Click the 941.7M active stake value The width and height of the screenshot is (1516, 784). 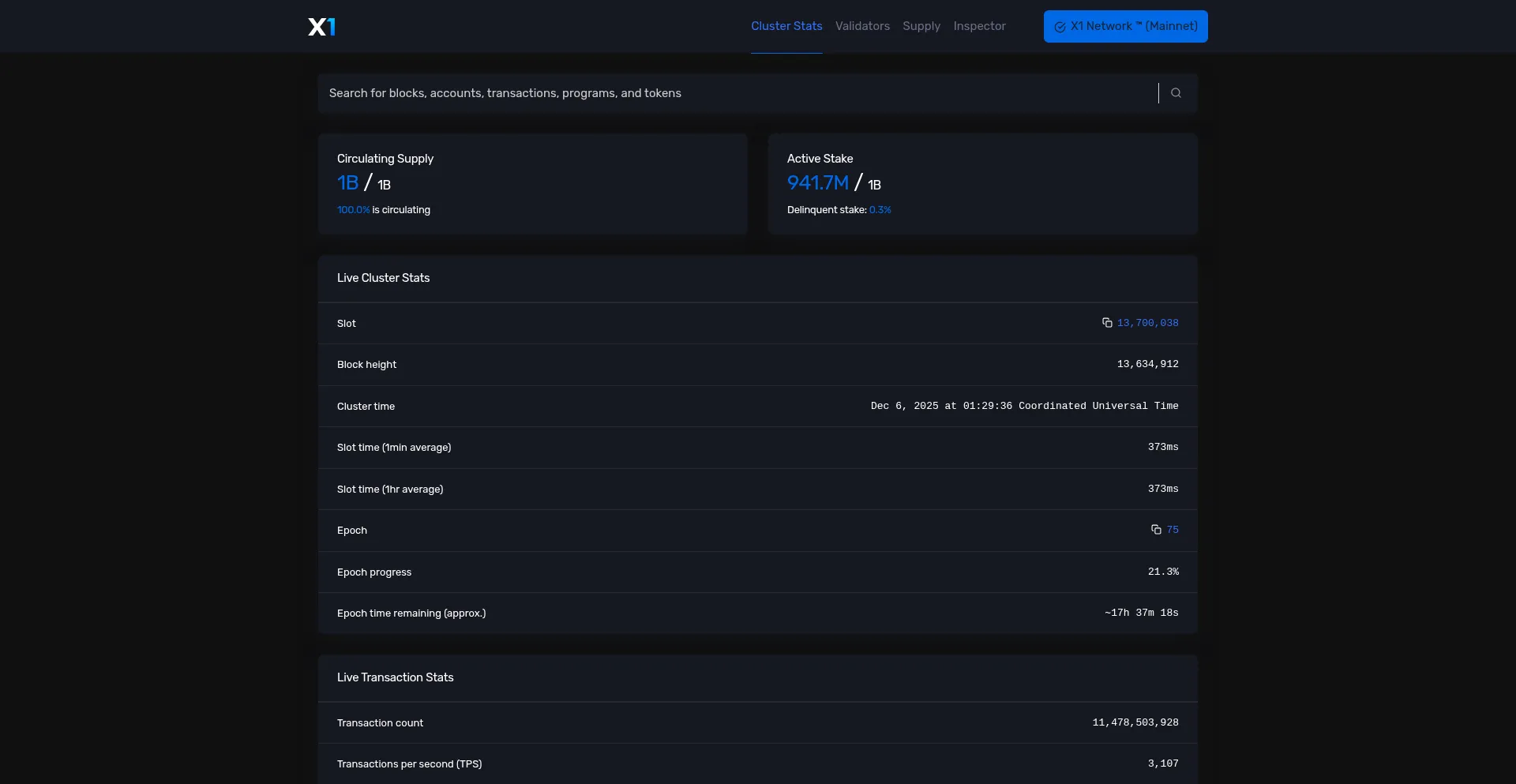tap(817, 183)
